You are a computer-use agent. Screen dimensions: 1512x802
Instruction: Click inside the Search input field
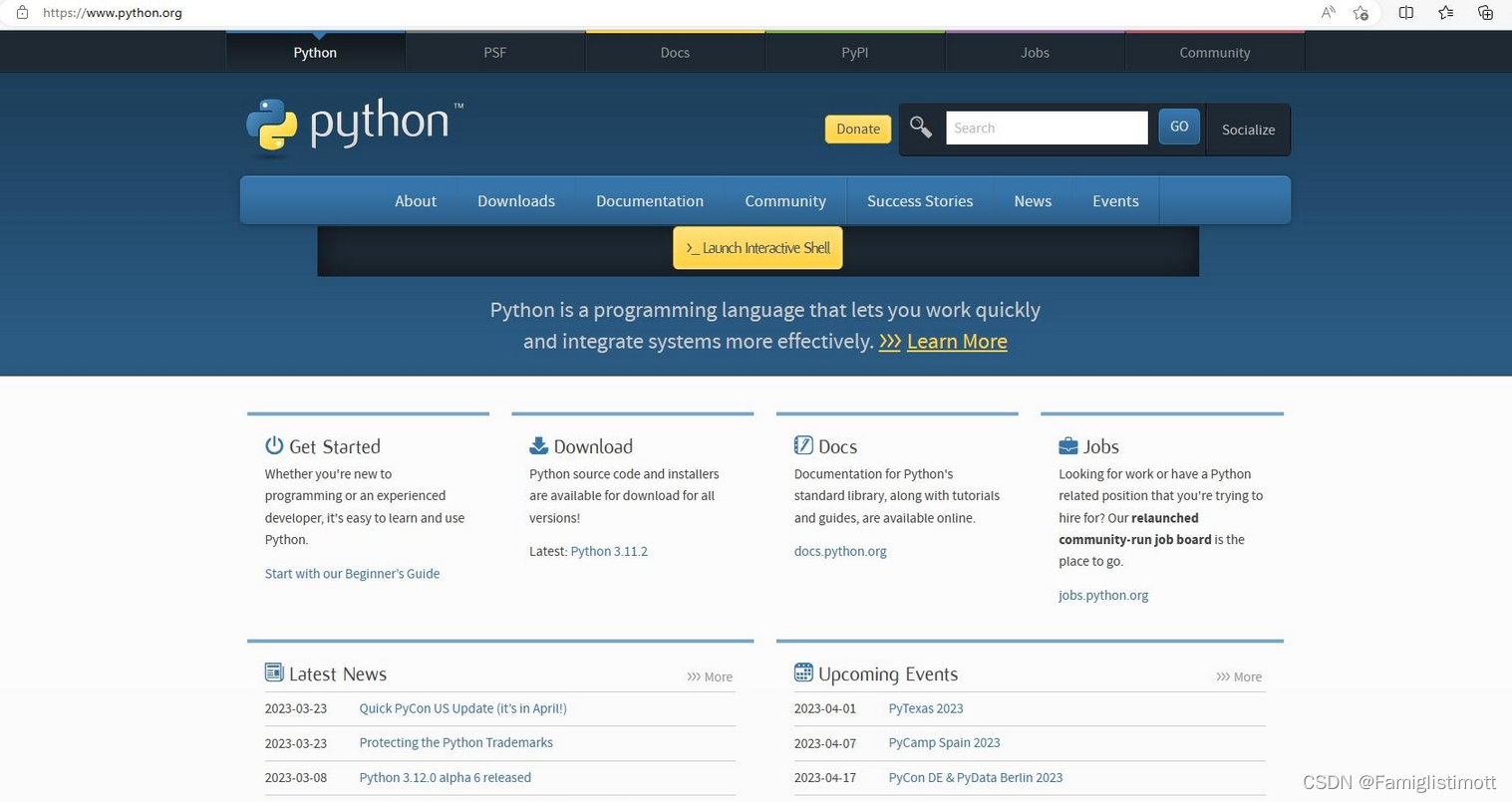click(1047, 128)
